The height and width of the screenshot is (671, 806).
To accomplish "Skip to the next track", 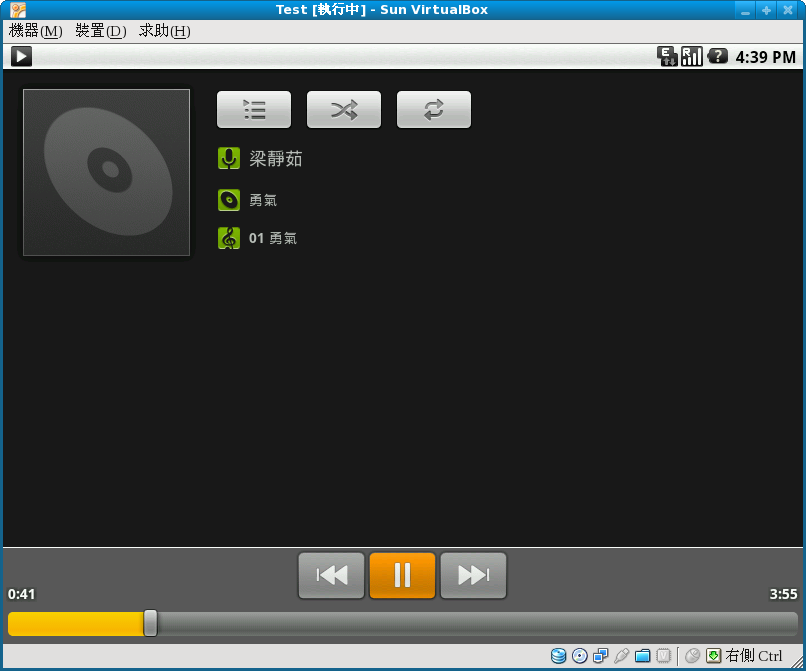I will (473, 575).
